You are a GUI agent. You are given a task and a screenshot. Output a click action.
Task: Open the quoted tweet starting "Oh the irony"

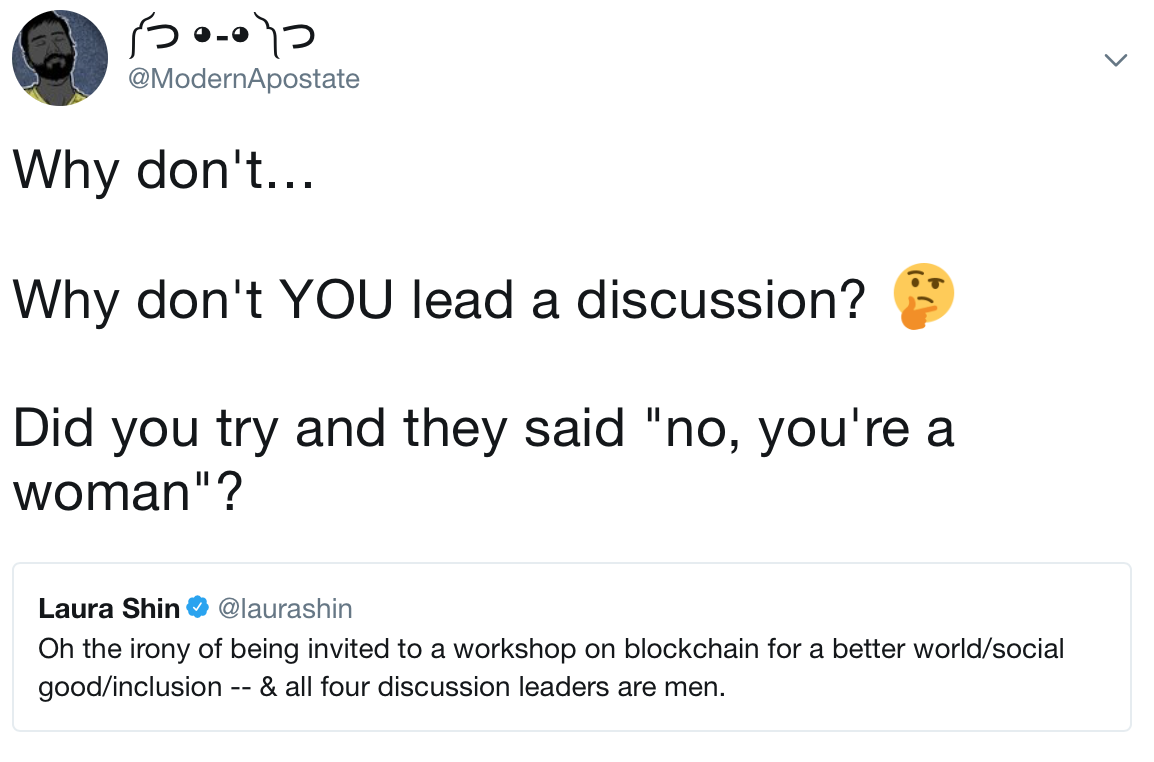click(571, 667)
